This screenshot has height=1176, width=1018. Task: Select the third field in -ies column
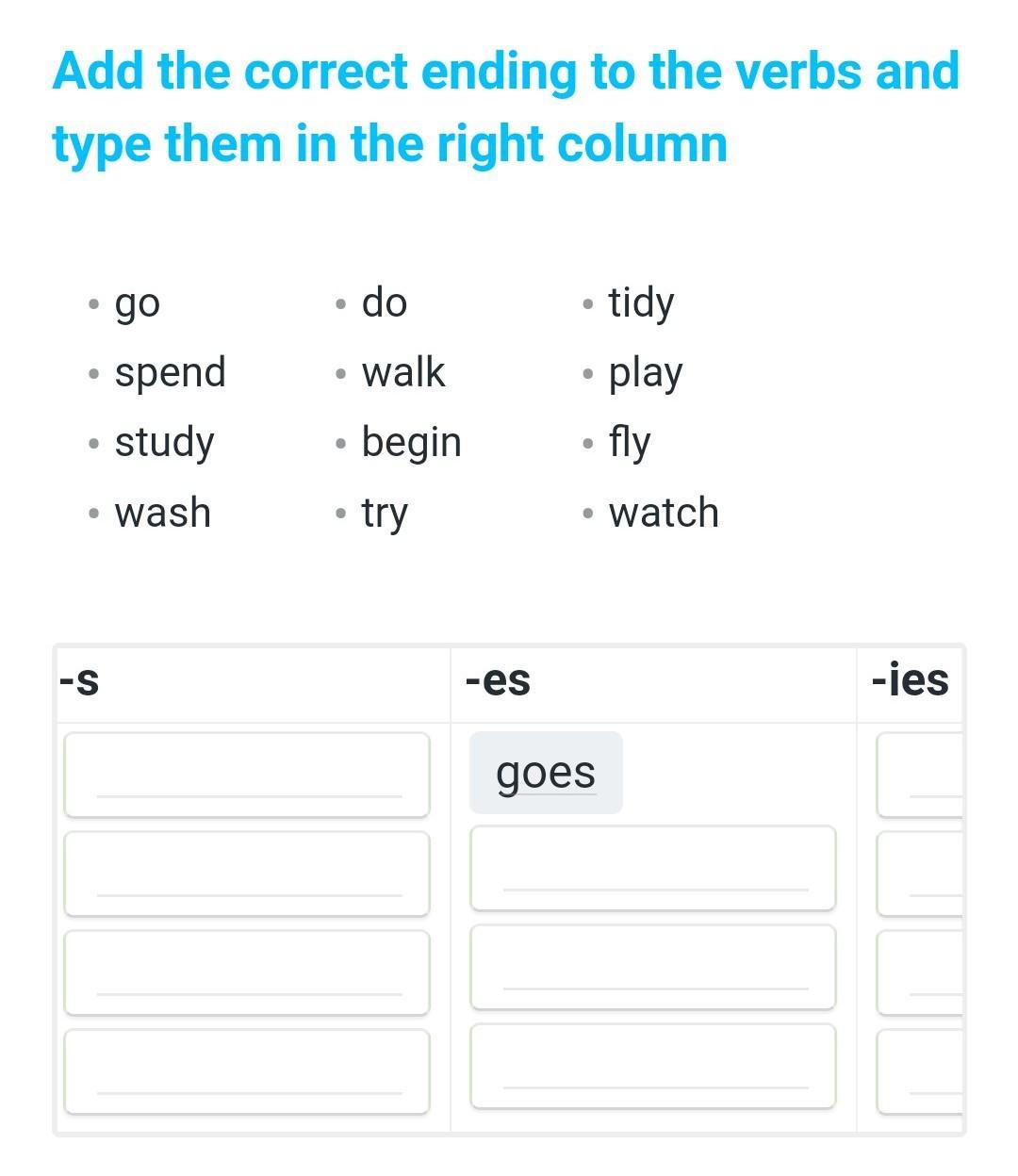921,972
